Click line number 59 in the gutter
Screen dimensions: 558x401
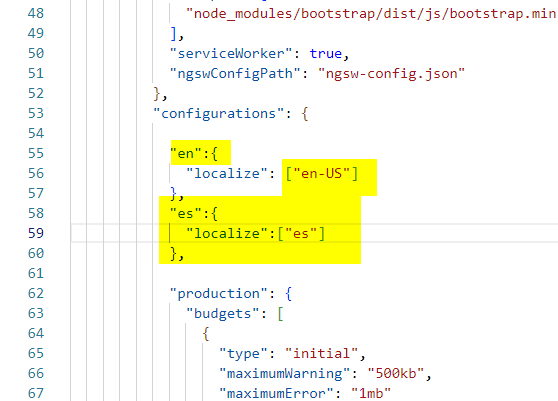(36, 233)
